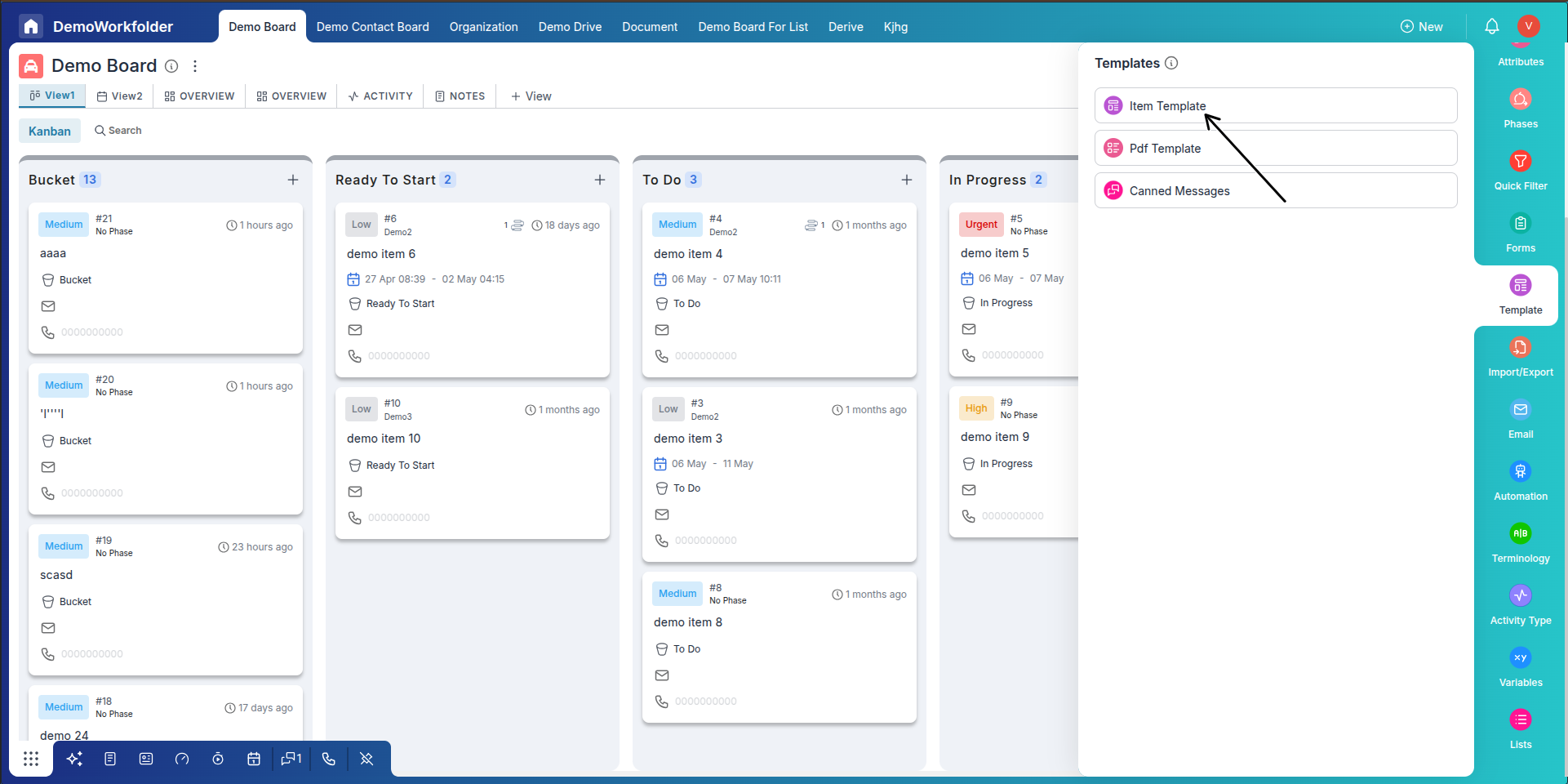
Task: Open the Terminology sidebar icon
Action: [x=1520, y=534]
